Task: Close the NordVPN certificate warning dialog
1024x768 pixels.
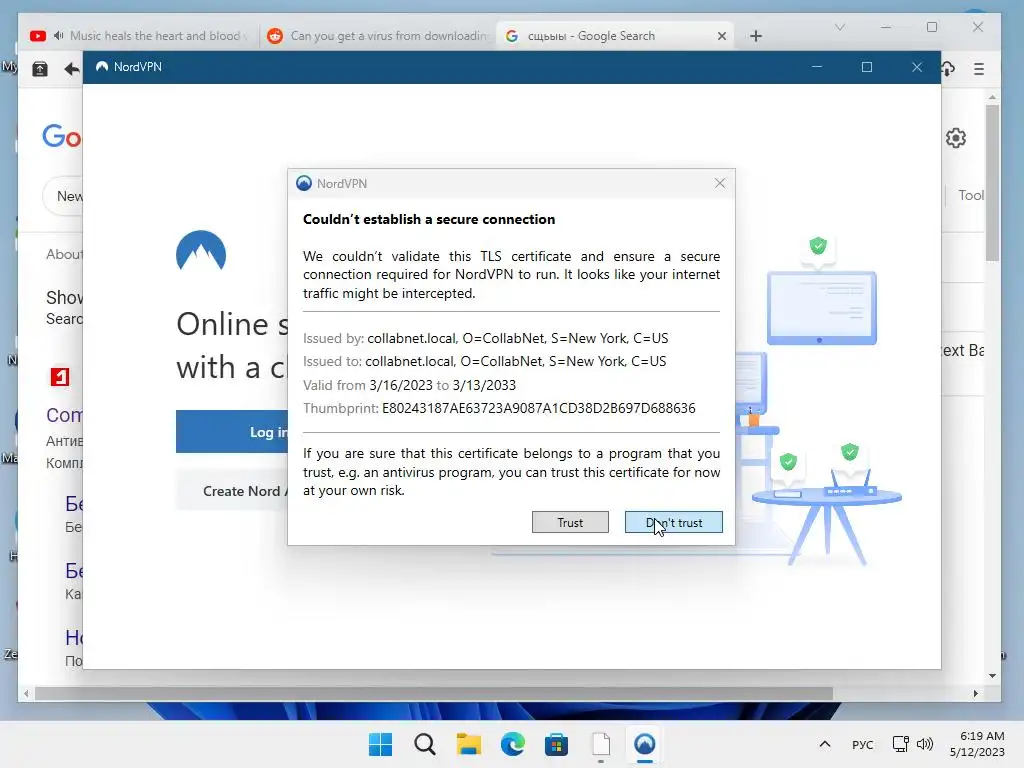Action: point(720,184)
